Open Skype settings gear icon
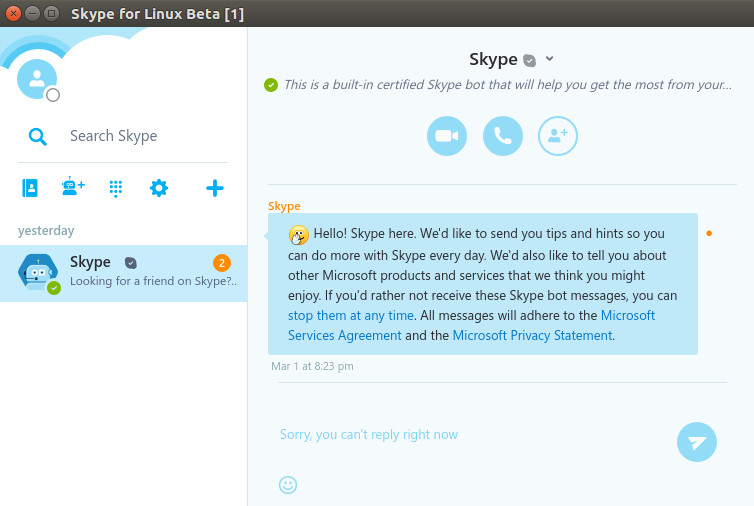Image resolution: width=754 pixels, height=506 pixels. pos(159,188)
